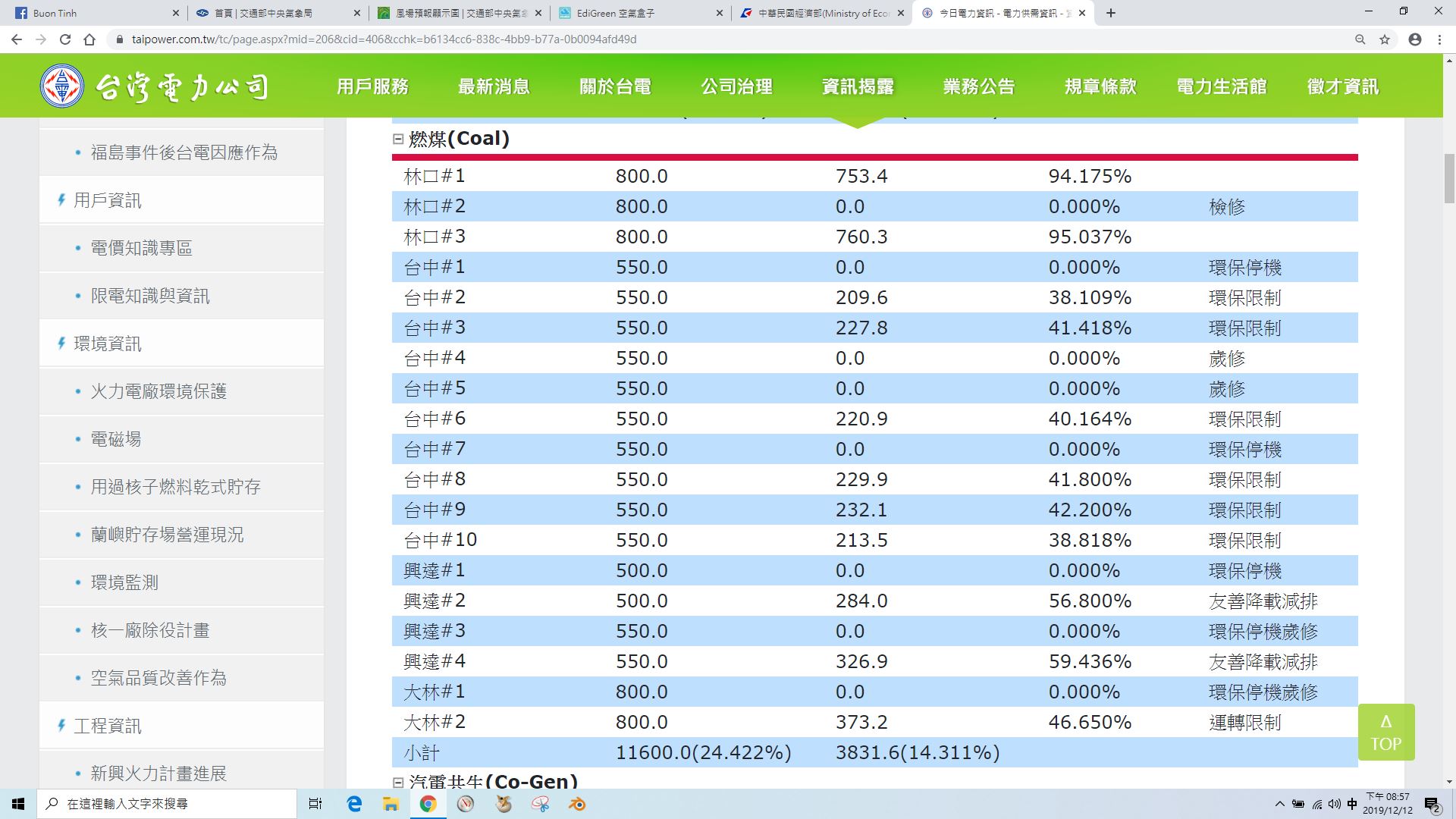The width and height of the screenshot is (1456, 819).
Task: Open the notification center icon
Action: point(1432,804)
